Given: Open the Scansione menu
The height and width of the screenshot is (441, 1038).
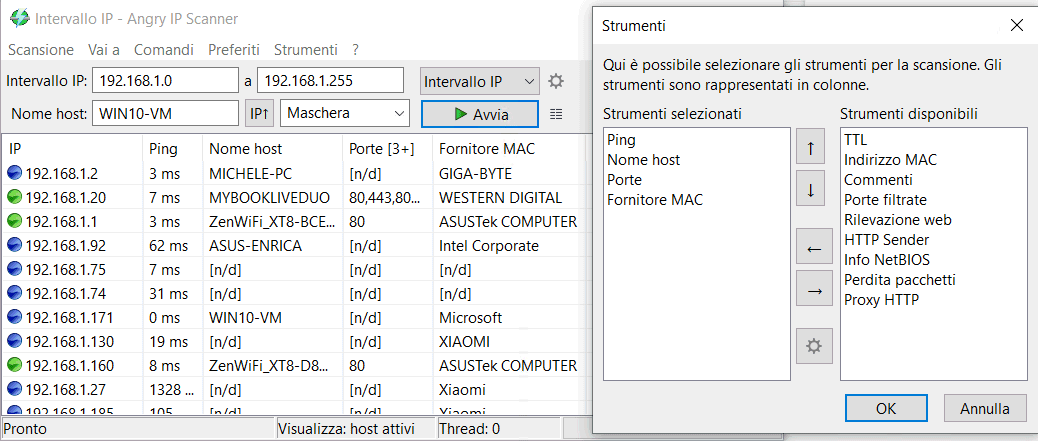Looking at the screenshot, I should [40, 50].
